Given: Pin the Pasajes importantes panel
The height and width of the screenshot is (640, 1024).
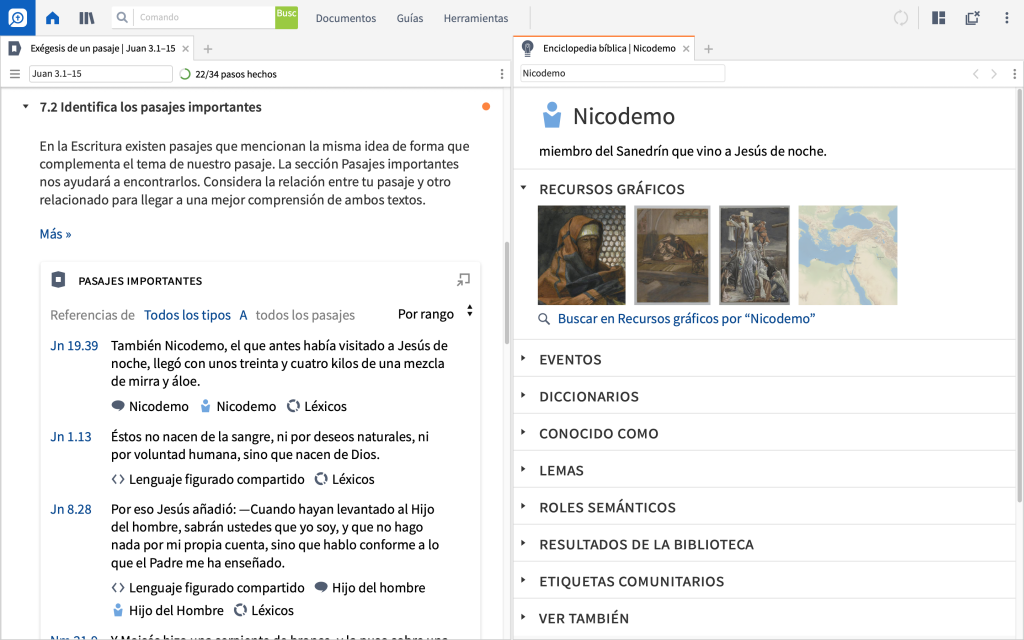Looking at the screenshot, I should (x=463, y=280).
